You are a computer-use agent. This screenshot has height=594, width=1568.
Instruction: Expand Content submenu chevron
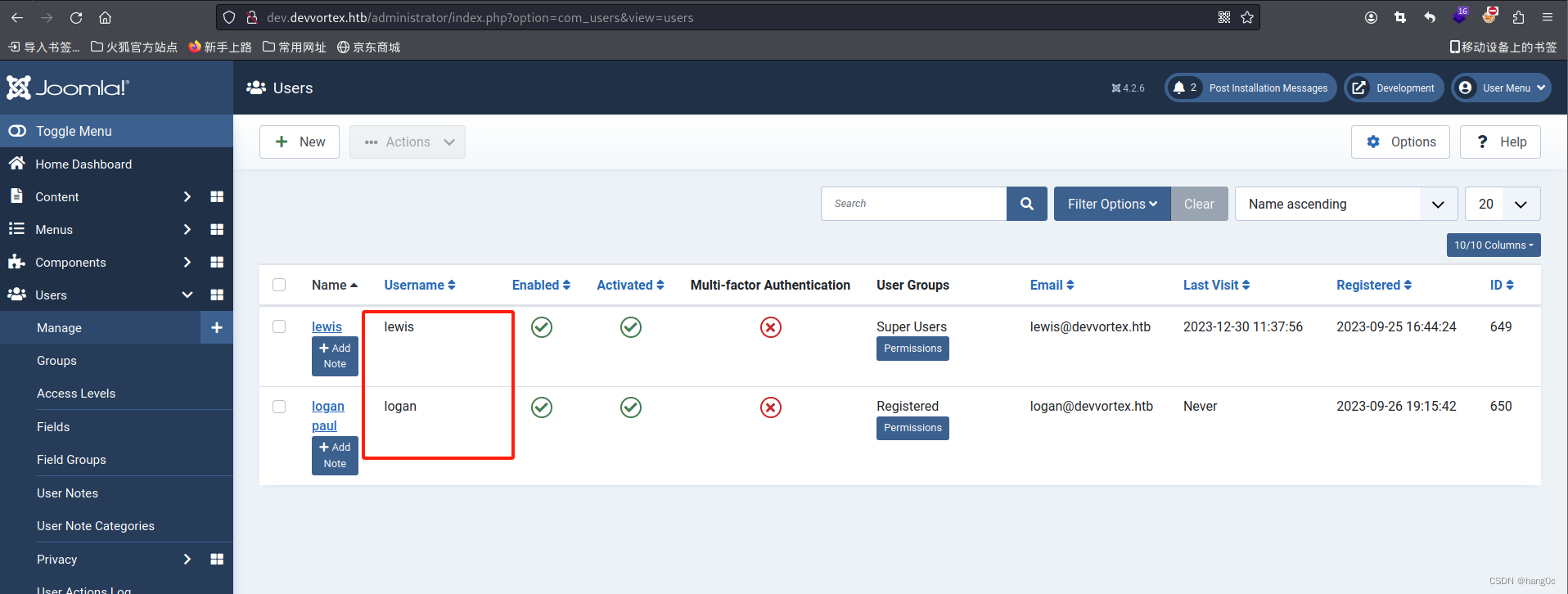187,196
